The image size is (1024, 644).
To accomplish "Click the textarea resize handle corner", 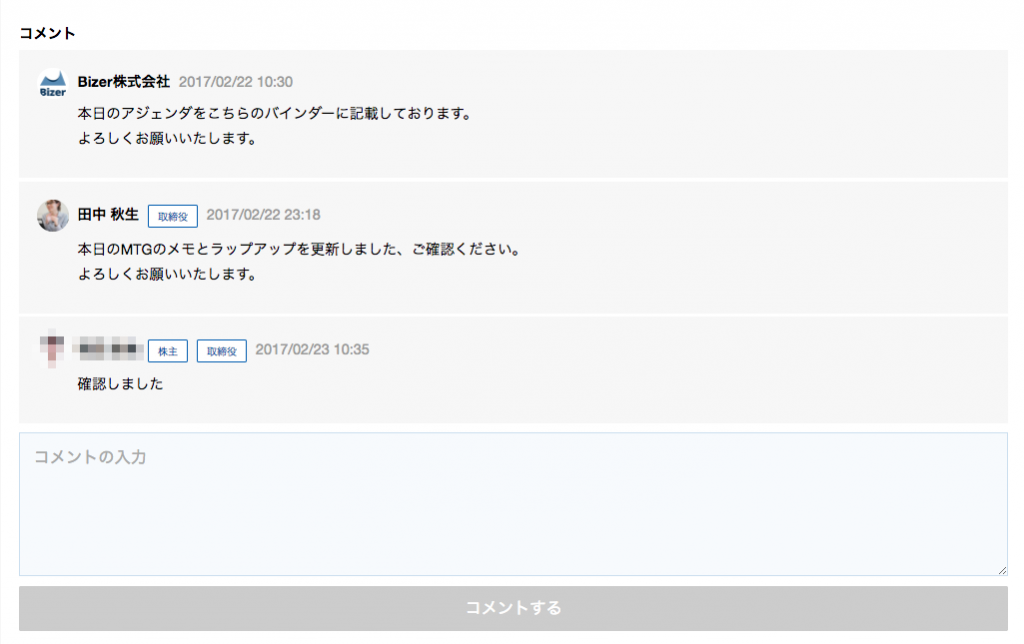I will (1002, 570).
